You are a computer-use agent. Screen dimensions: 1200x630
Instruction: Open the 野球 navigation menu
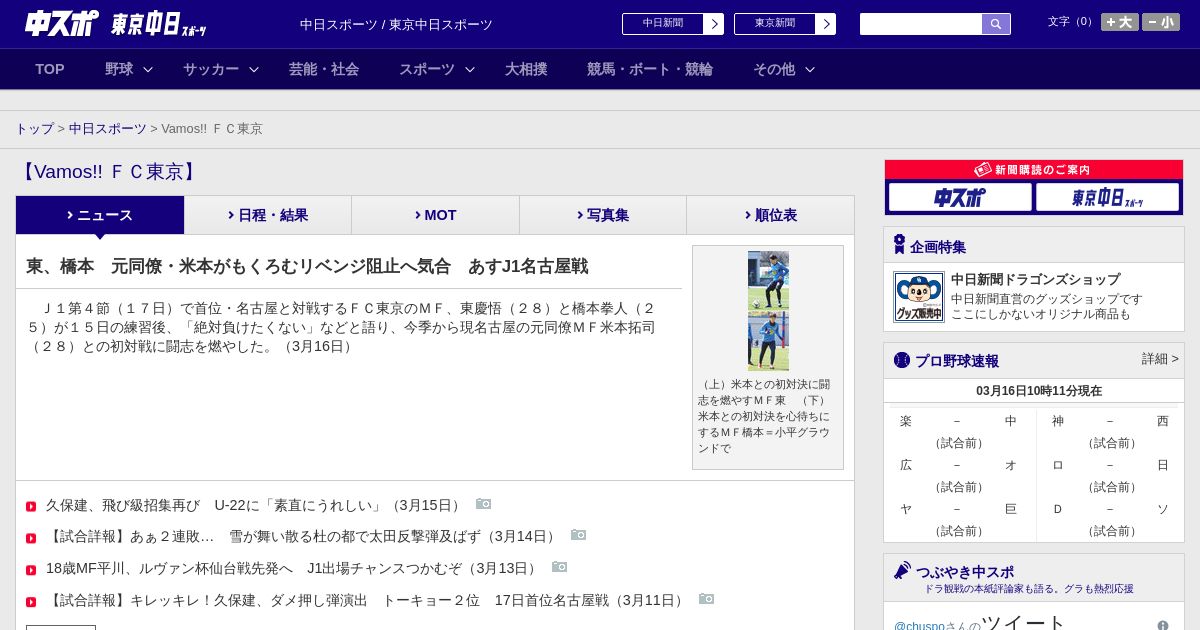[x=119, y=69]
